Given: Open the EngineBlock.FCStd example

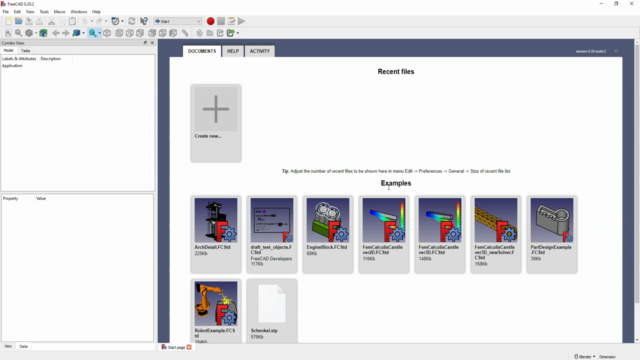Looking at the screenshot, I should click(328, 234).
